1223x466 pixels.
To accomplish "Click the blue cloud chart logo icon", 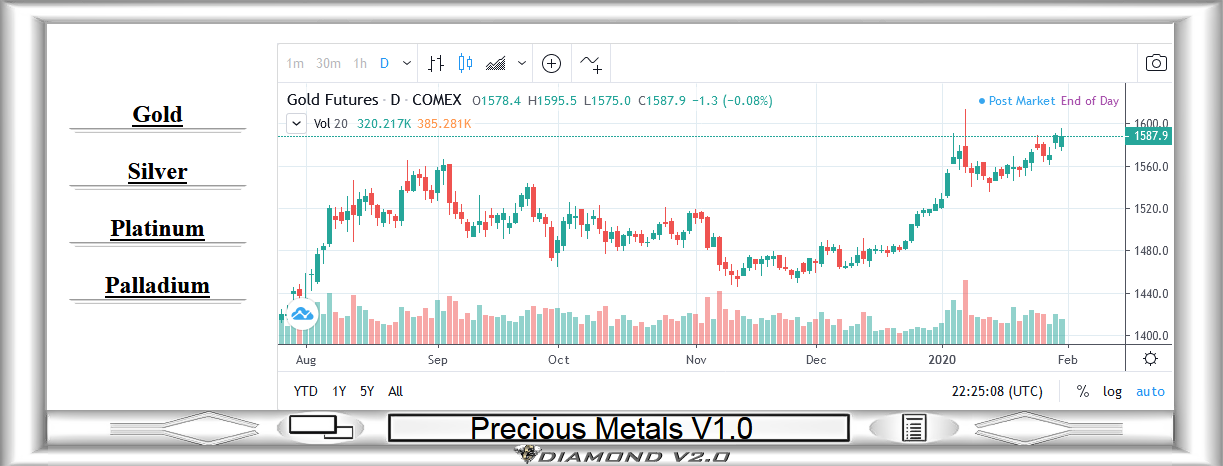I will click(301, 314).
